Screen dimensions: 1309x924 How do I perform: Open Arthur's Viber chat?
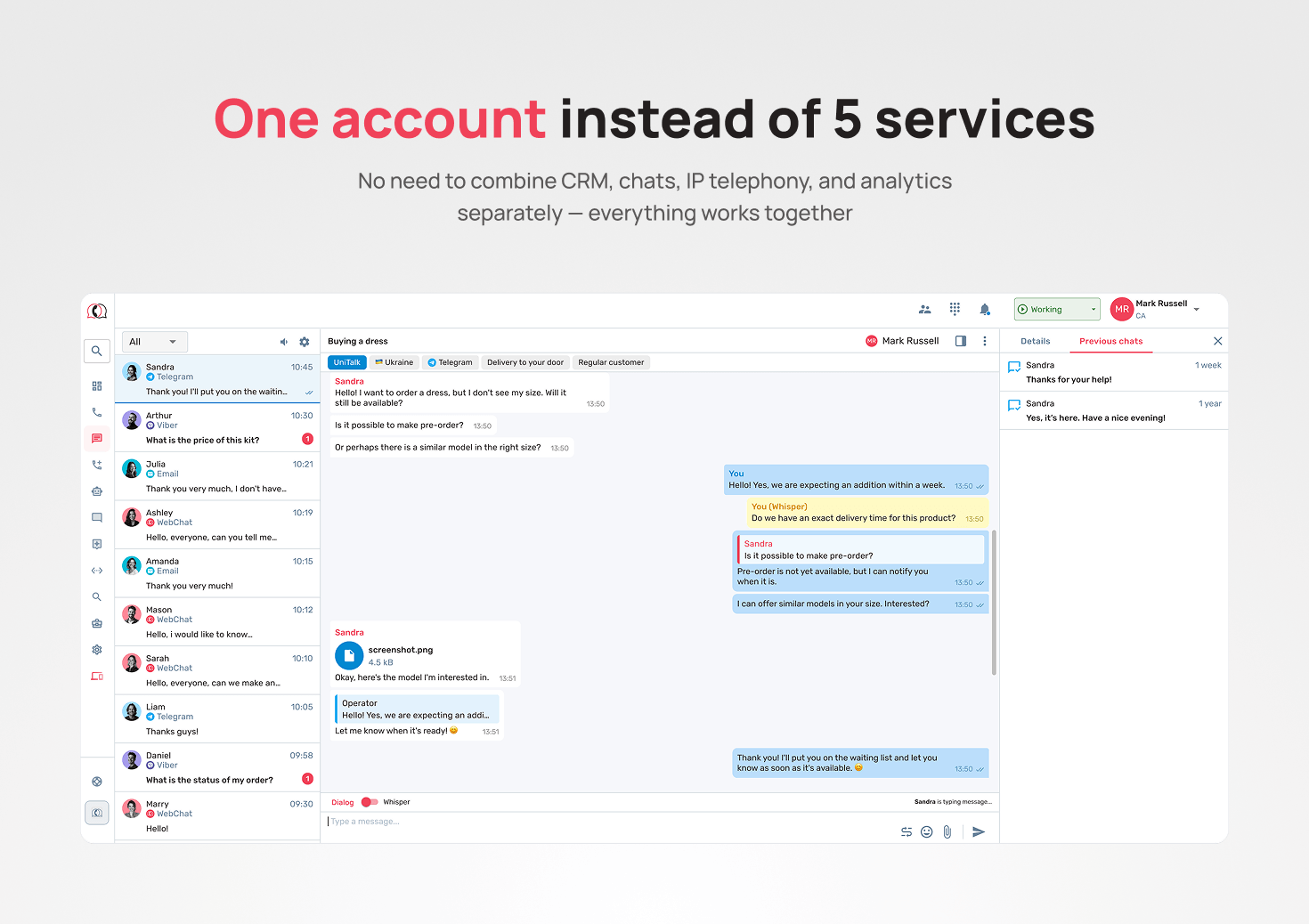217,427
